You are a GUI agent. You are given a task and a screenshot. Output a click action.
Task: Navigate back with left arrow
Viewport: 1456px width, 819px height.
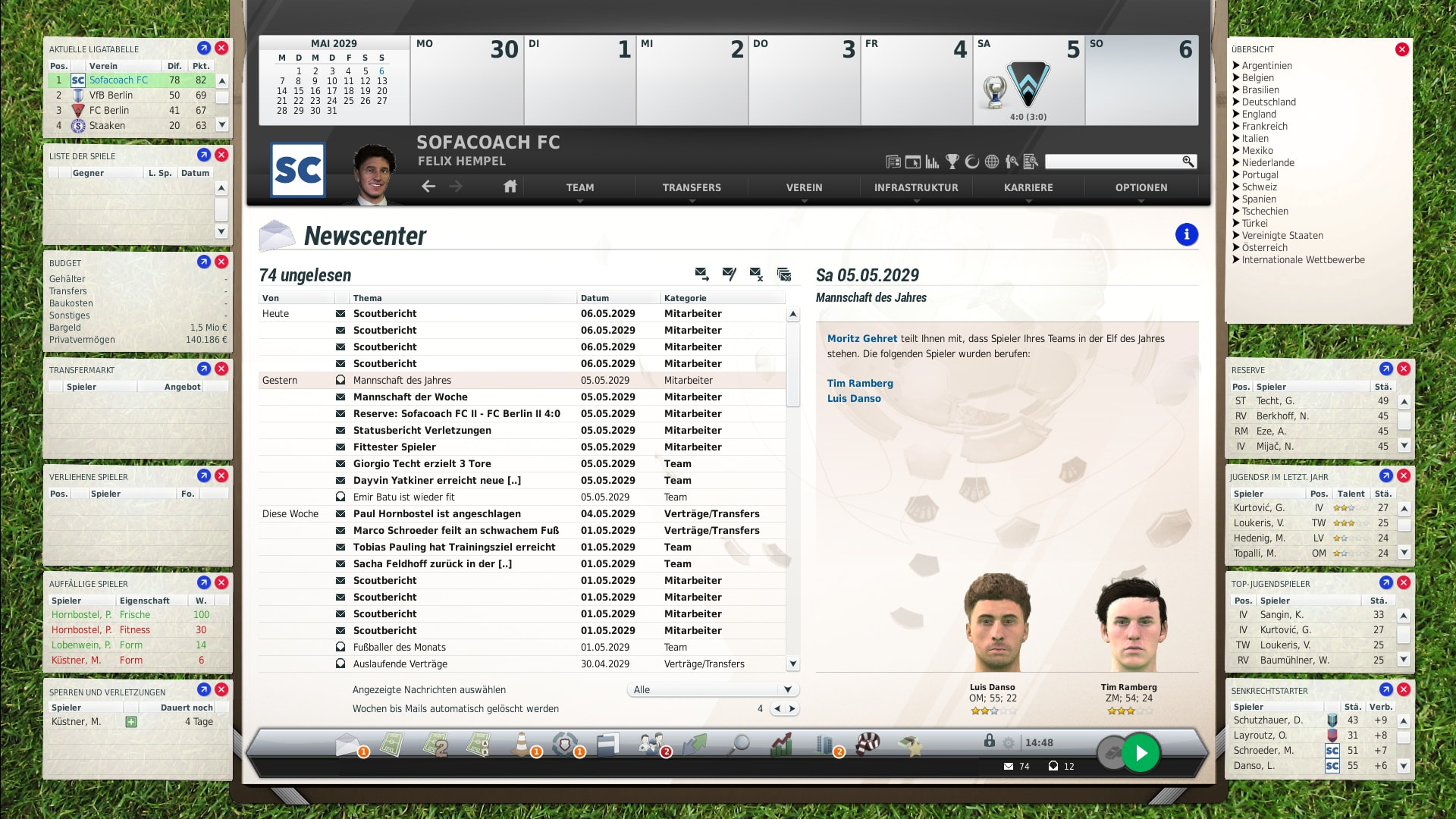[428, 187]
